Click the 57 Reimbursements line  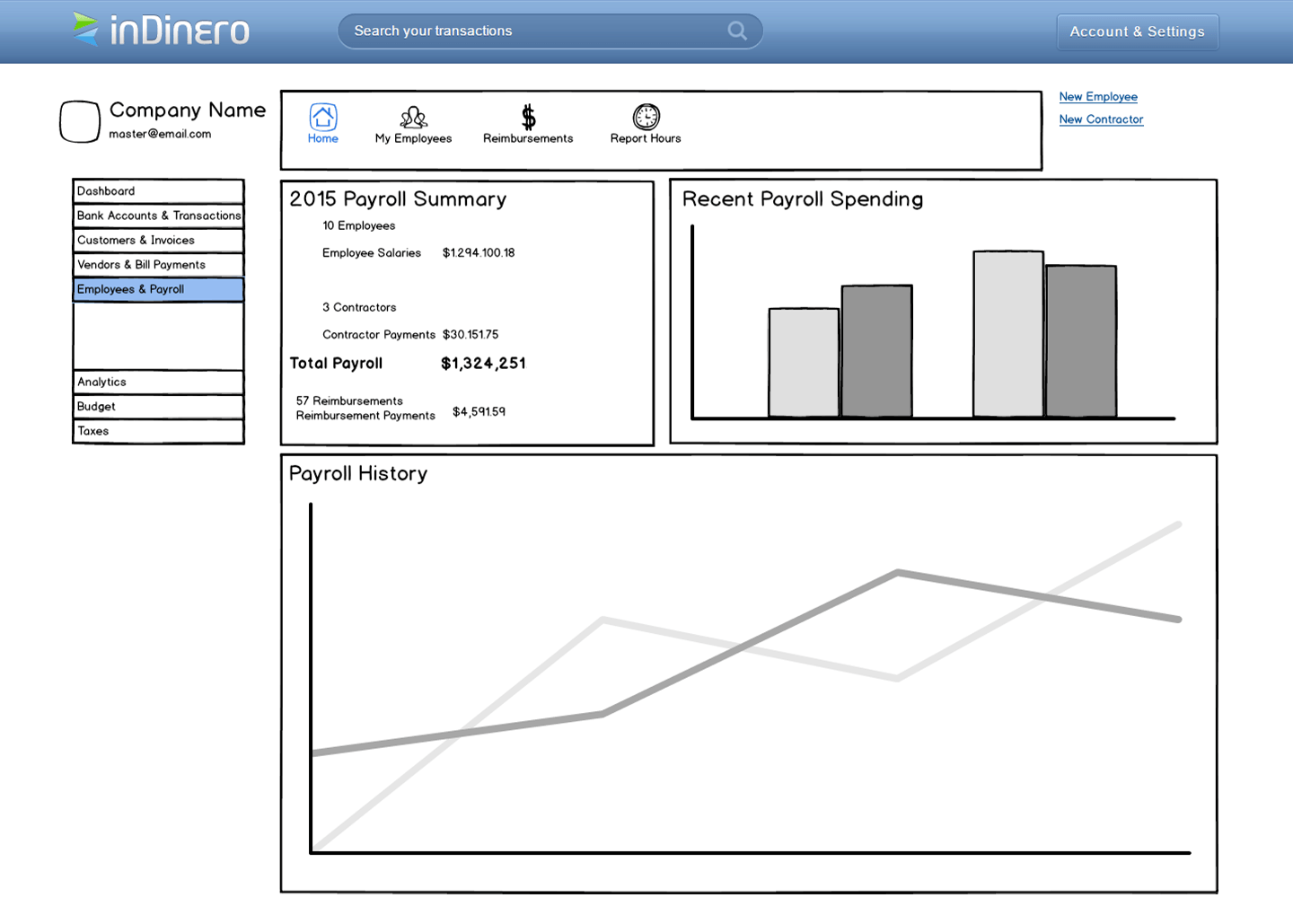[x=349, y=400]
